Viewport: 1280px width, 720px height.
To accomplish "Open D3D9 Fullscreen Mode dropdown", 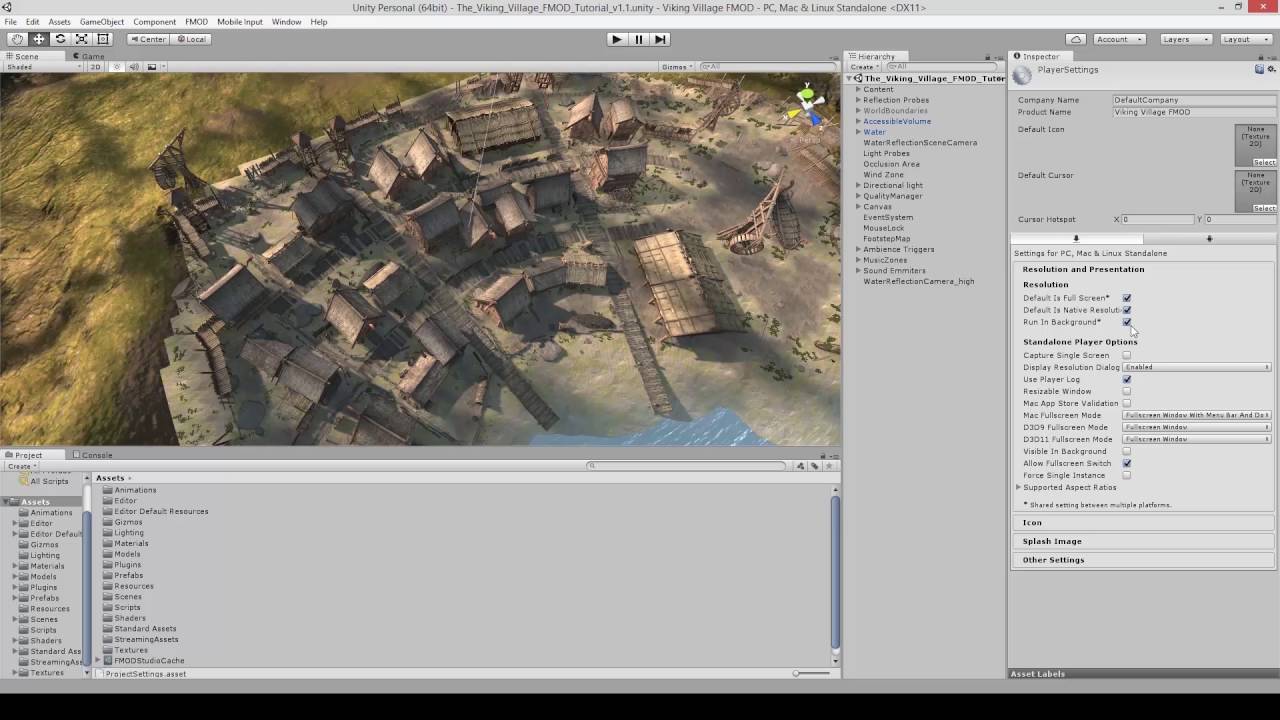I will tap(1197, 427).
